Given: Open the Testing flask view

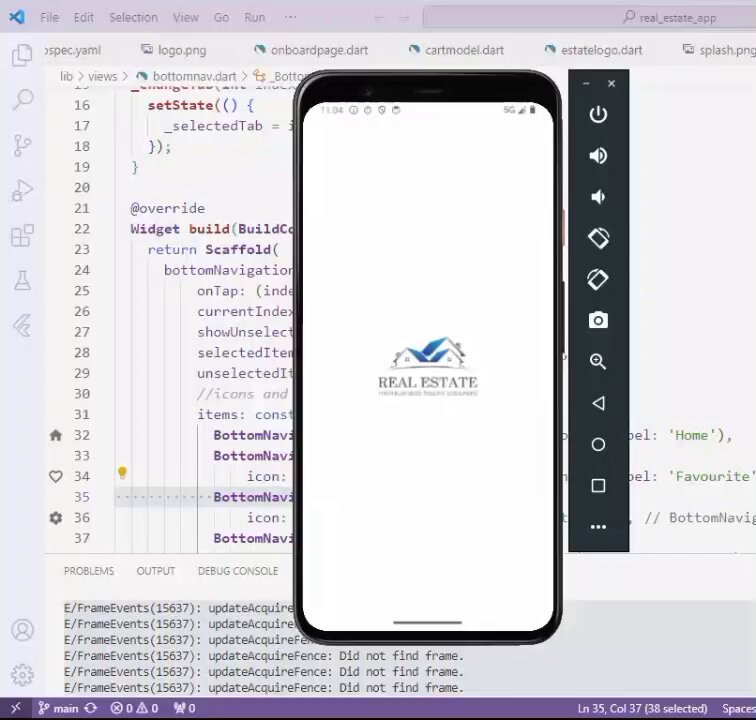Looking at the screenshot, I should coord(22,280).
